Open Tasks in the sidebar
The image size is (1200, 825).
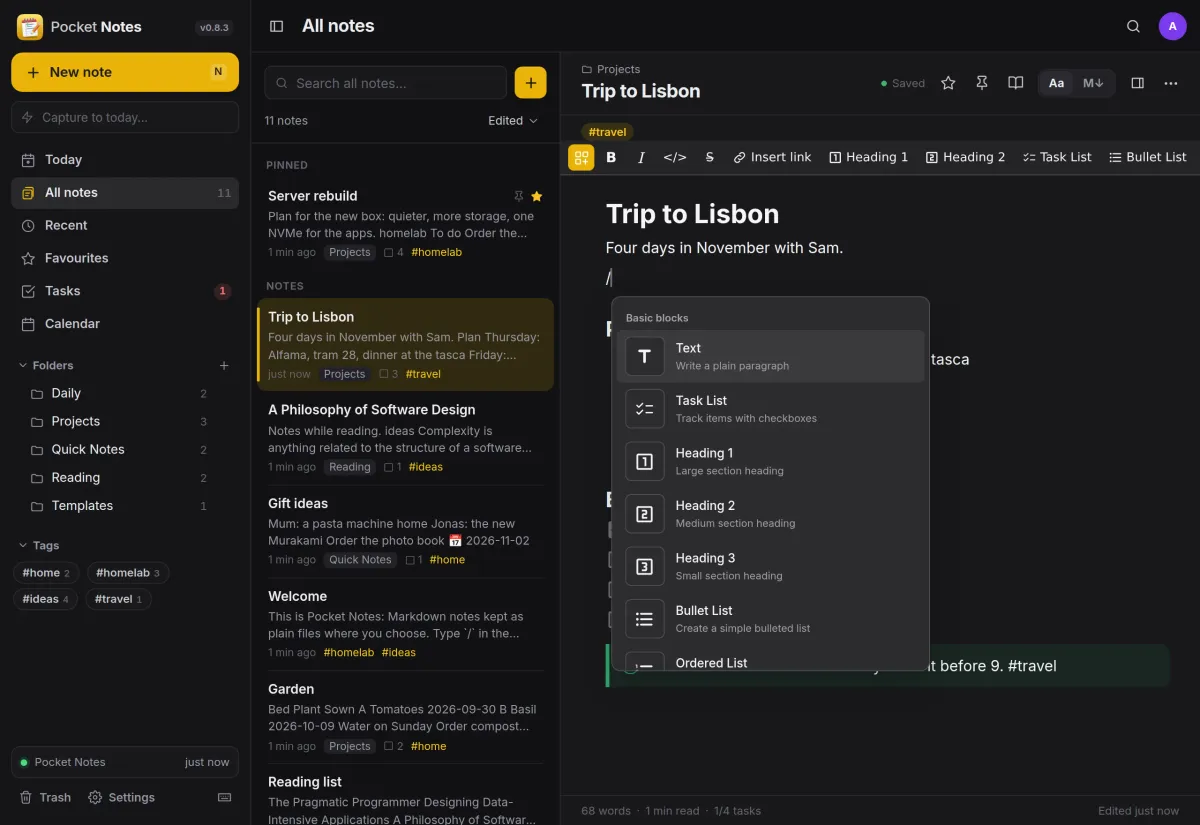[125, 291]
